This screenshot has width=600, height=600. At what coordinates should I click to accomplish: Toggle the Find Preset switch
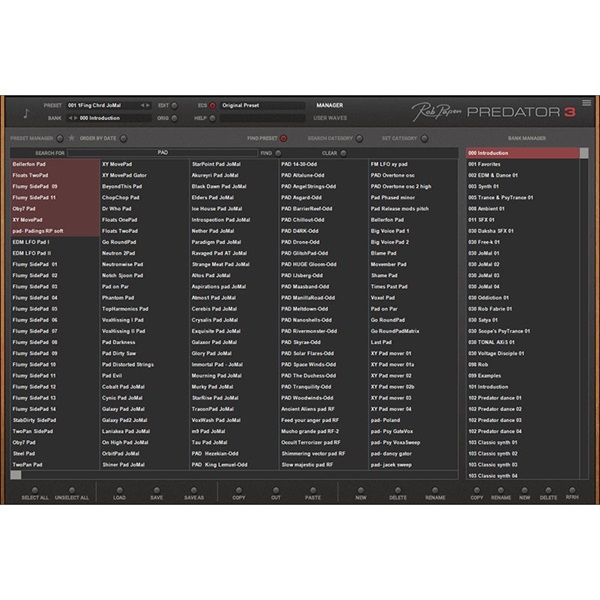[283, 138]
